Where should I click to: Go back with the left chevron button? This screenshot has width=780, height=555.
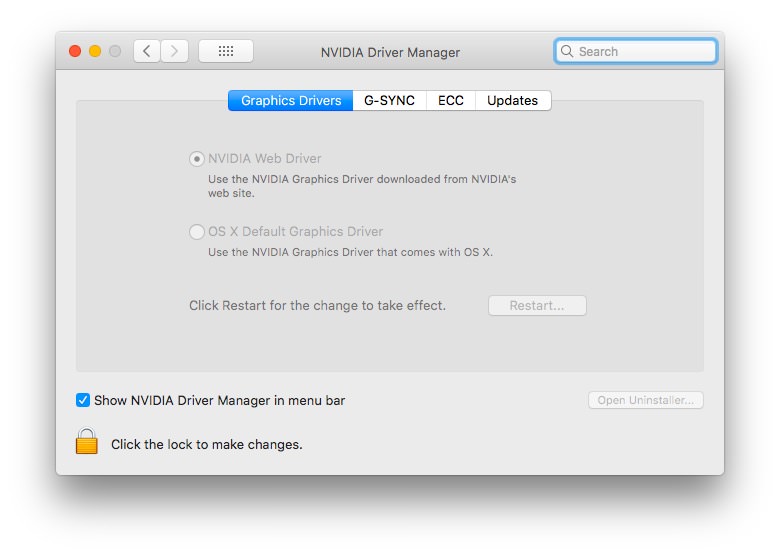[147, 51]
